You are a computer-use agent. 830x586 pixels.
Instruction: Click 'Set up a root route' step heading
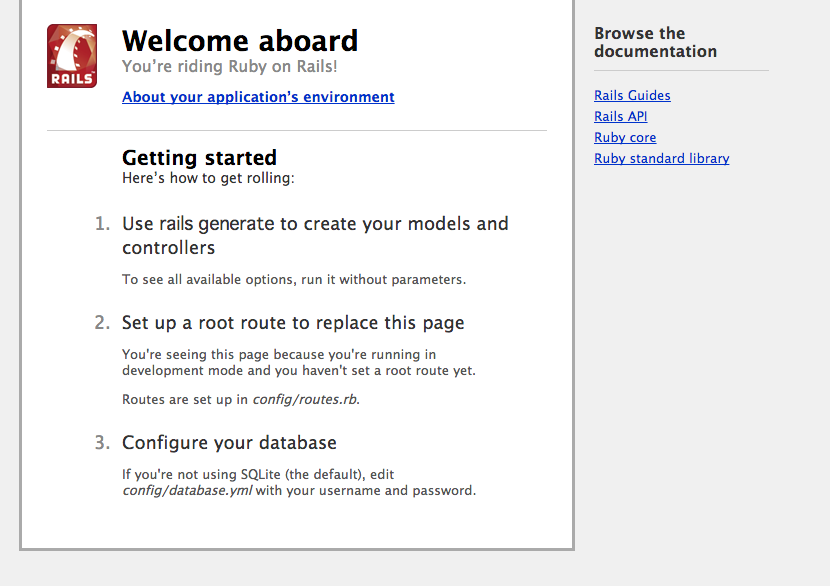[293, 323]
